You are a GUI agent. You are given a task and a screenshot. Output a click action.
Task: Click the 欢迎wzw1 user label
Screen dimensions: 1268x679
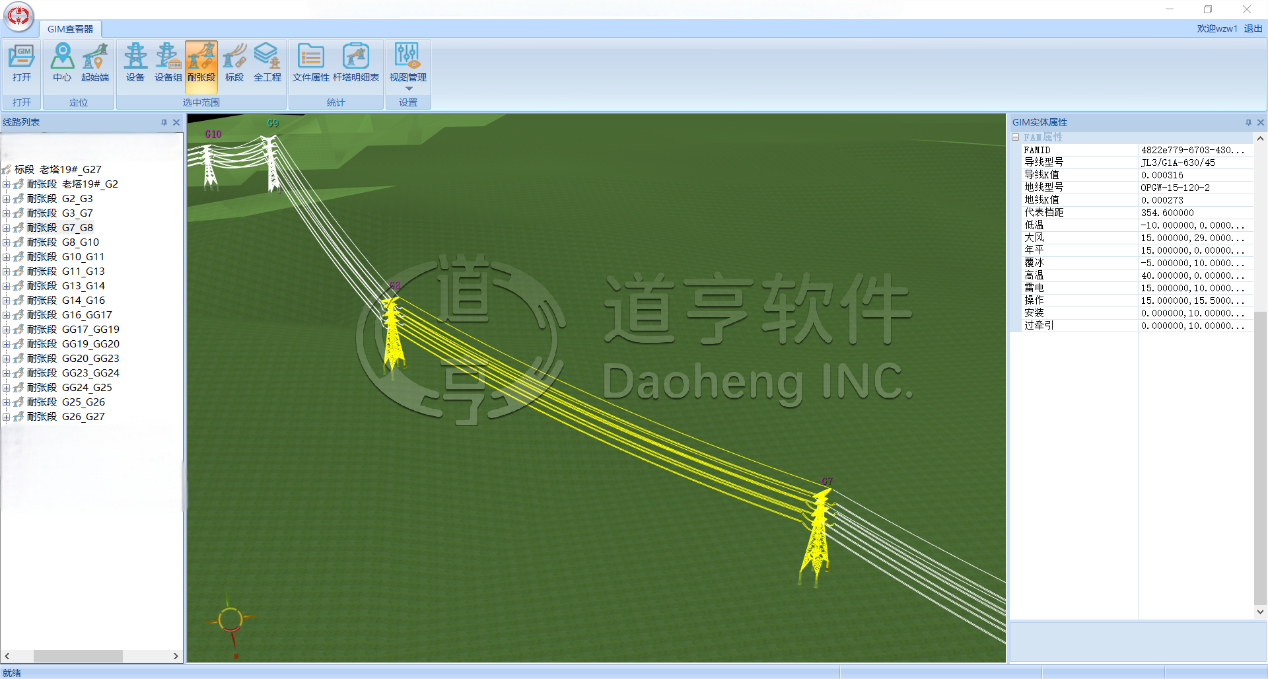coord(1217,29)
